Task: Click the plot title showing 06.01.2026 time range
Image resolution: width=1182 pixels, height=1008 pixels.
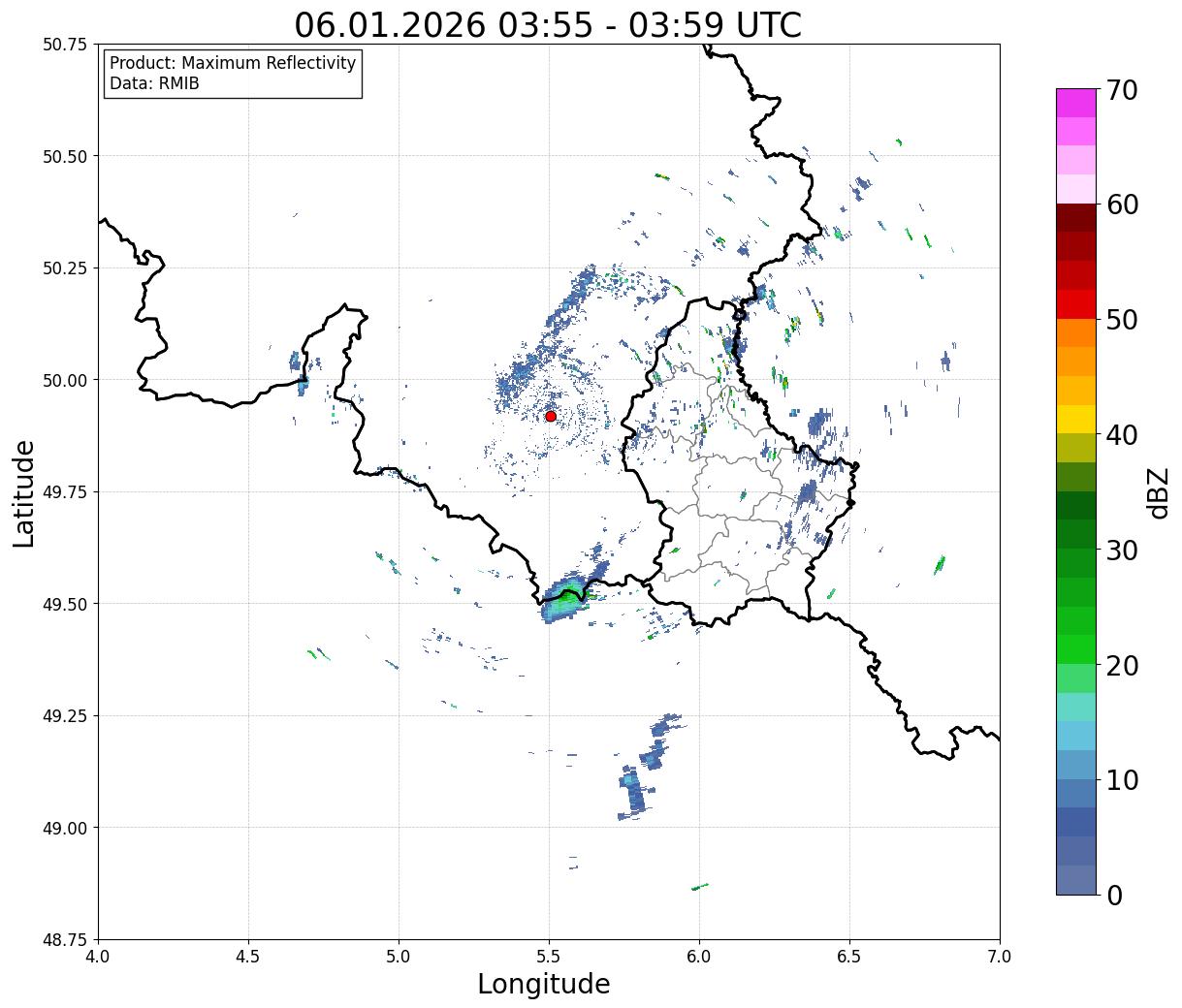Action: [x=548, y=24]
